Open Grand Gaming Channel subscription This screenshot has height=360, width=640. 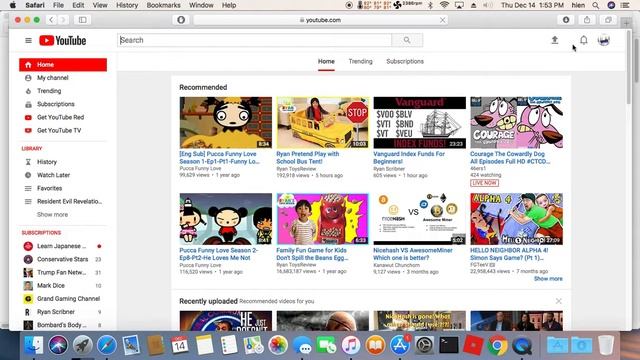(63, 298)
